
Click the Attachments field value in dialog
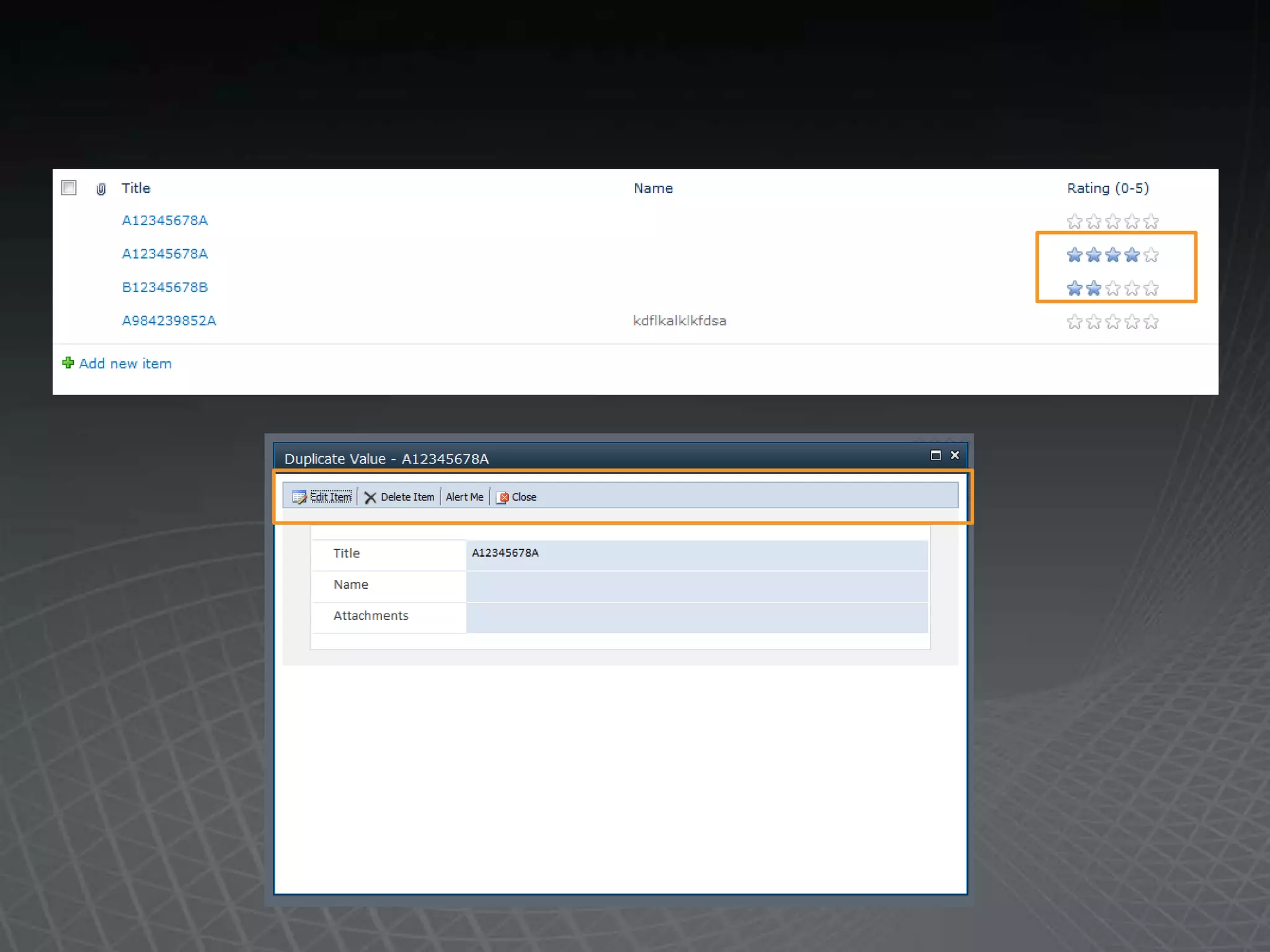click(x=697, y=617)
